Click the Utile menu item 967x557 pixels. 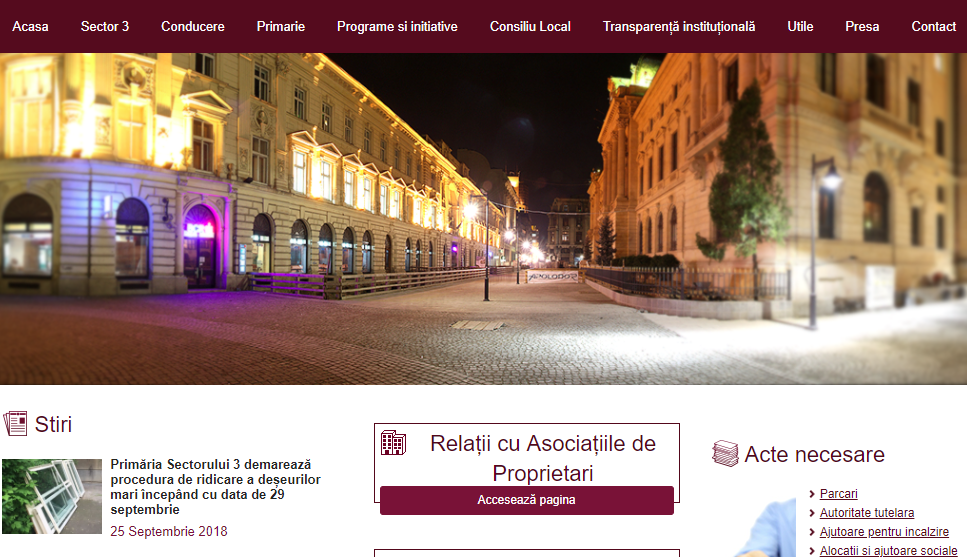click(800, 26)
